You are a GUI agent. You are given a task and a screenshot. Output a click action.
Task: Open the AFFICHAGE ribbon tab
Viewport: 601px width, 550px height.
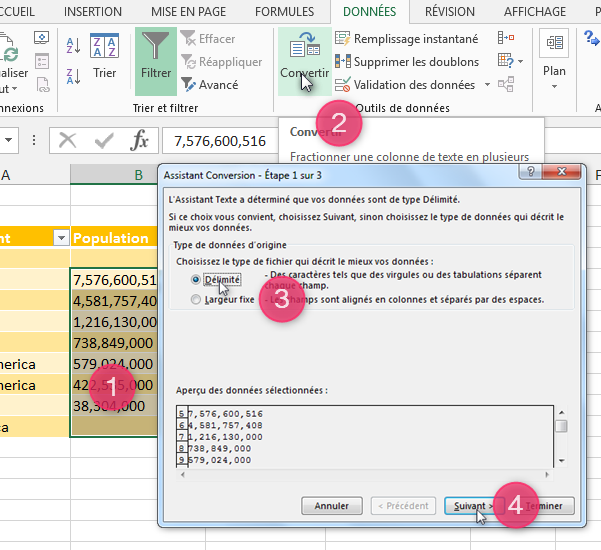coord(535,11)
